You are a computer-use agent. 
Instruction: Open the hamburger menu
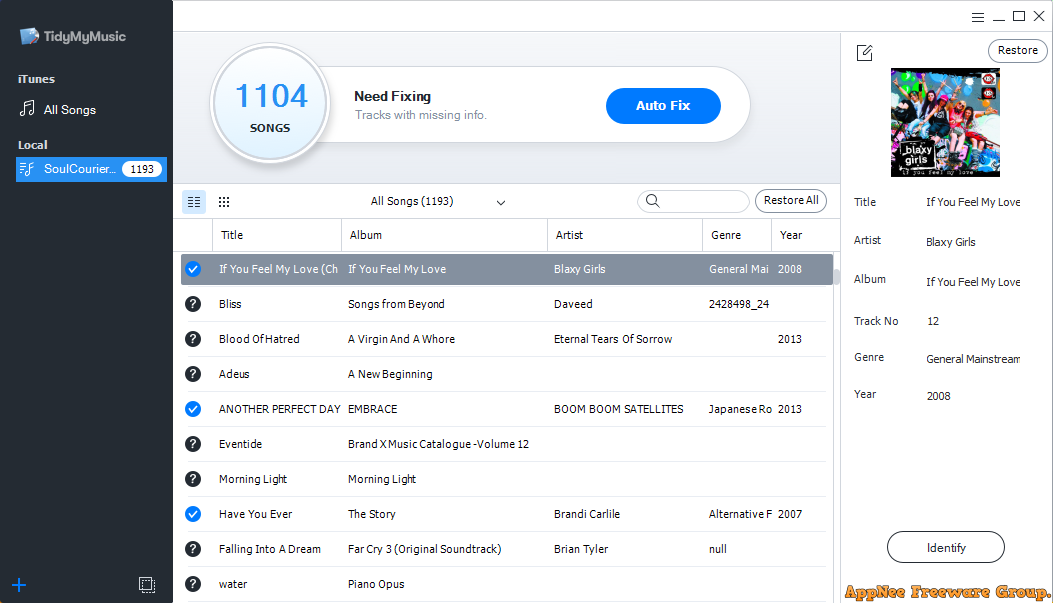pos(978,17)
